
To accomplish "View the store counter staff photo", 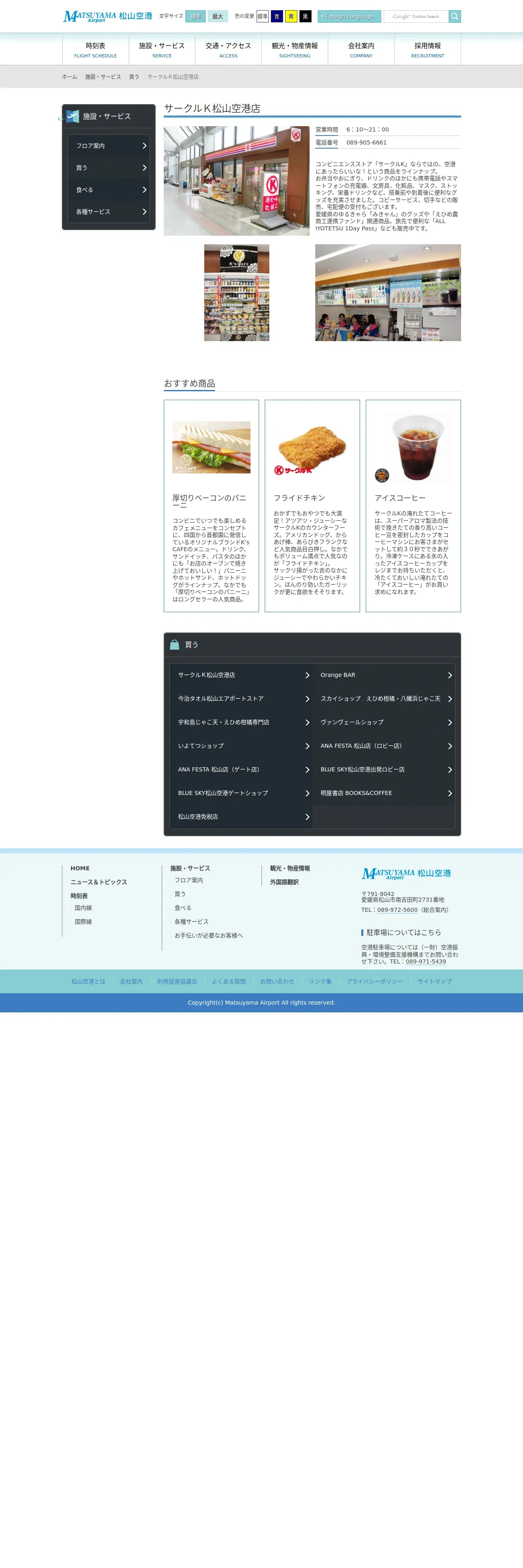I will (388, 293).
